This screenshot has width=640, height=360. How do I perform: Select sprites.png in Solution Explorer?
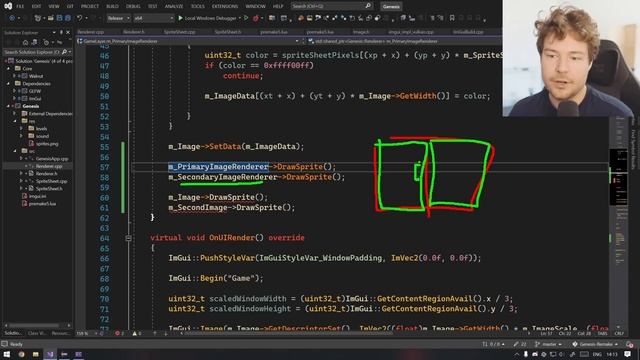pos(47,144)
